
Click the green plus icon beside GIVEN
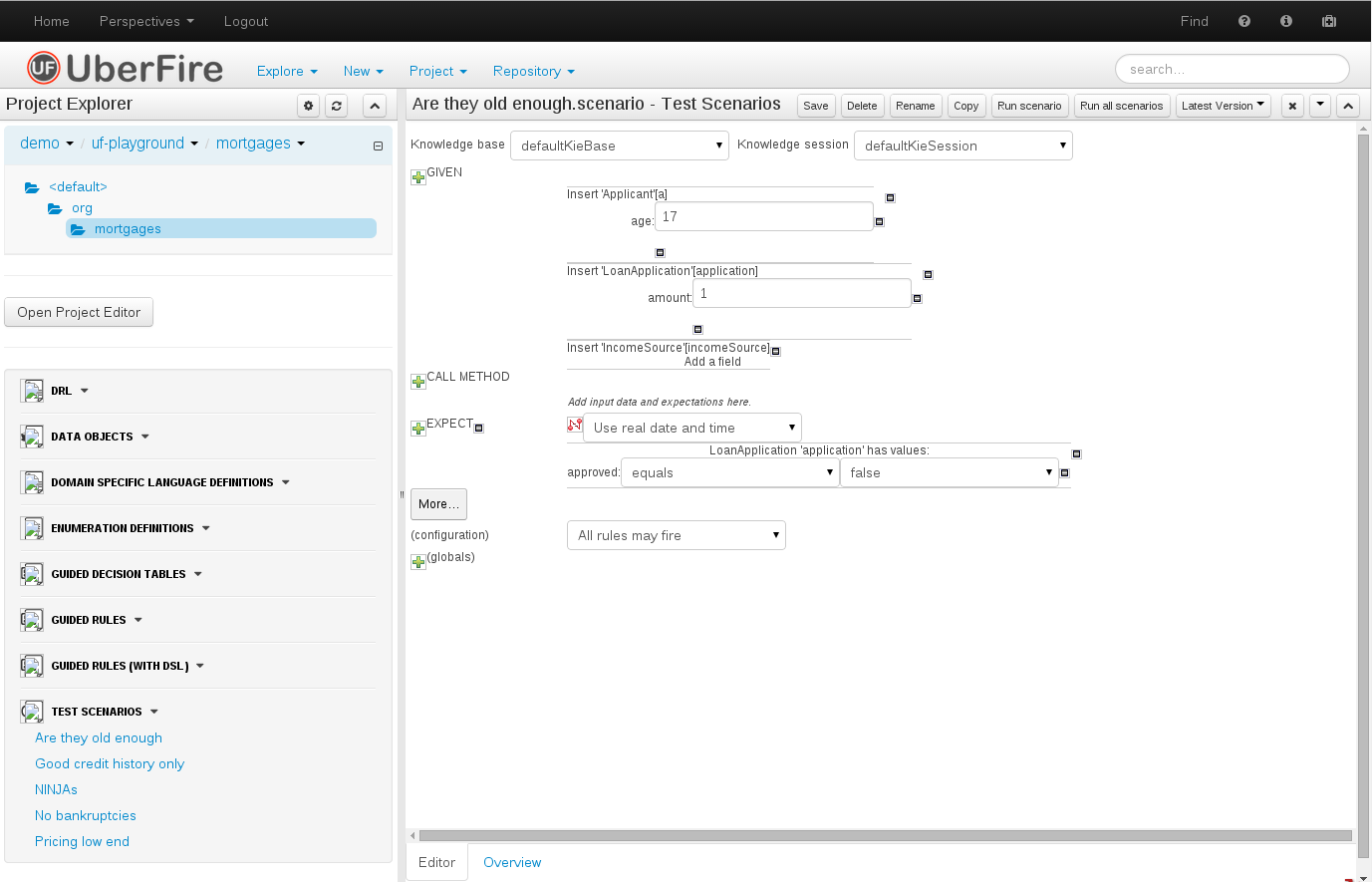pyautogui.click(x=418, y=177)
